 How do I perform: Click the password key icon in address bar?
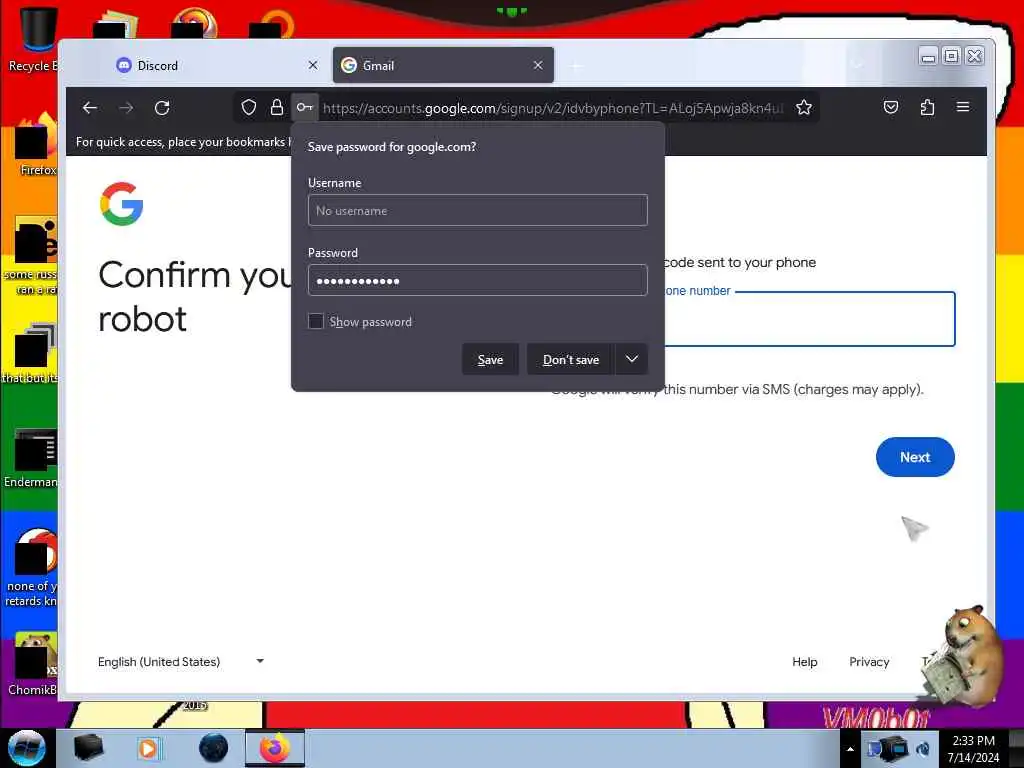[x=305, y=107]
